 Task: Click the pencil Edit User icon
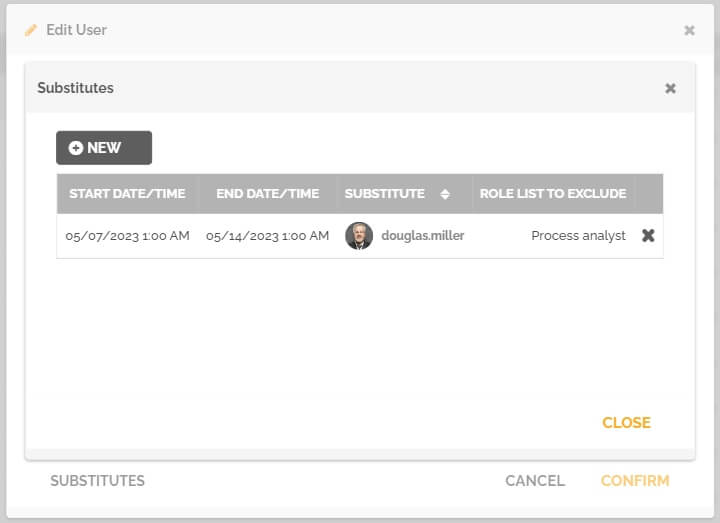pos(31,30)
